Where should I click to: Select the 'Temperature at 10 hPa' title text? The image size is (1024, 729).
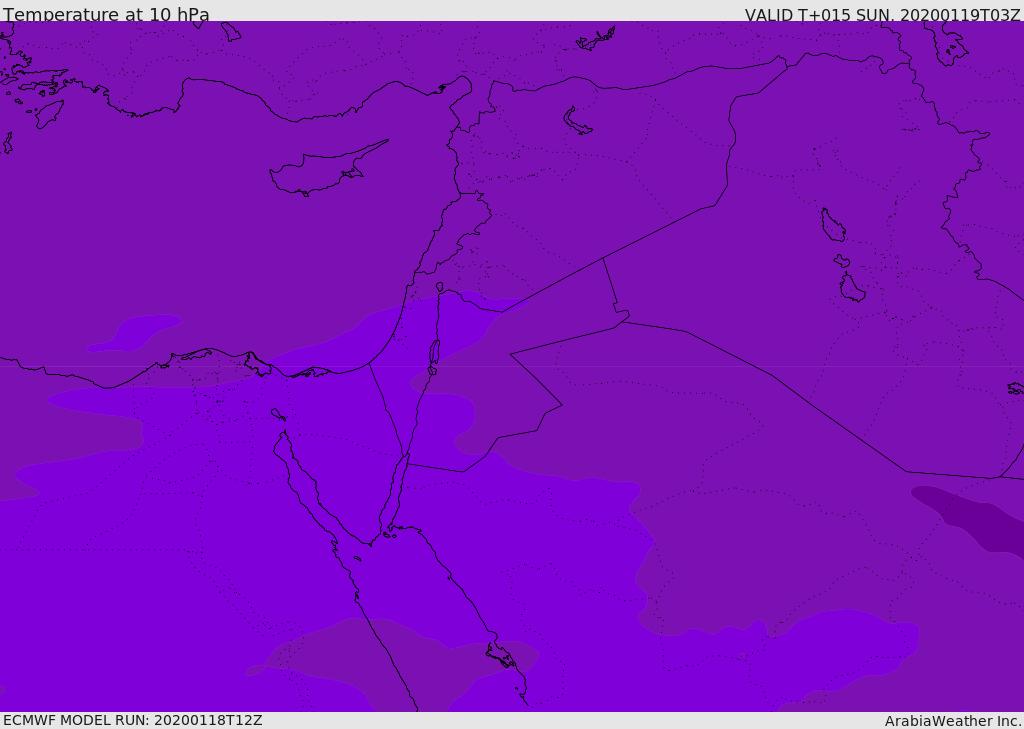pyautogui.click(x=106, y=14)
